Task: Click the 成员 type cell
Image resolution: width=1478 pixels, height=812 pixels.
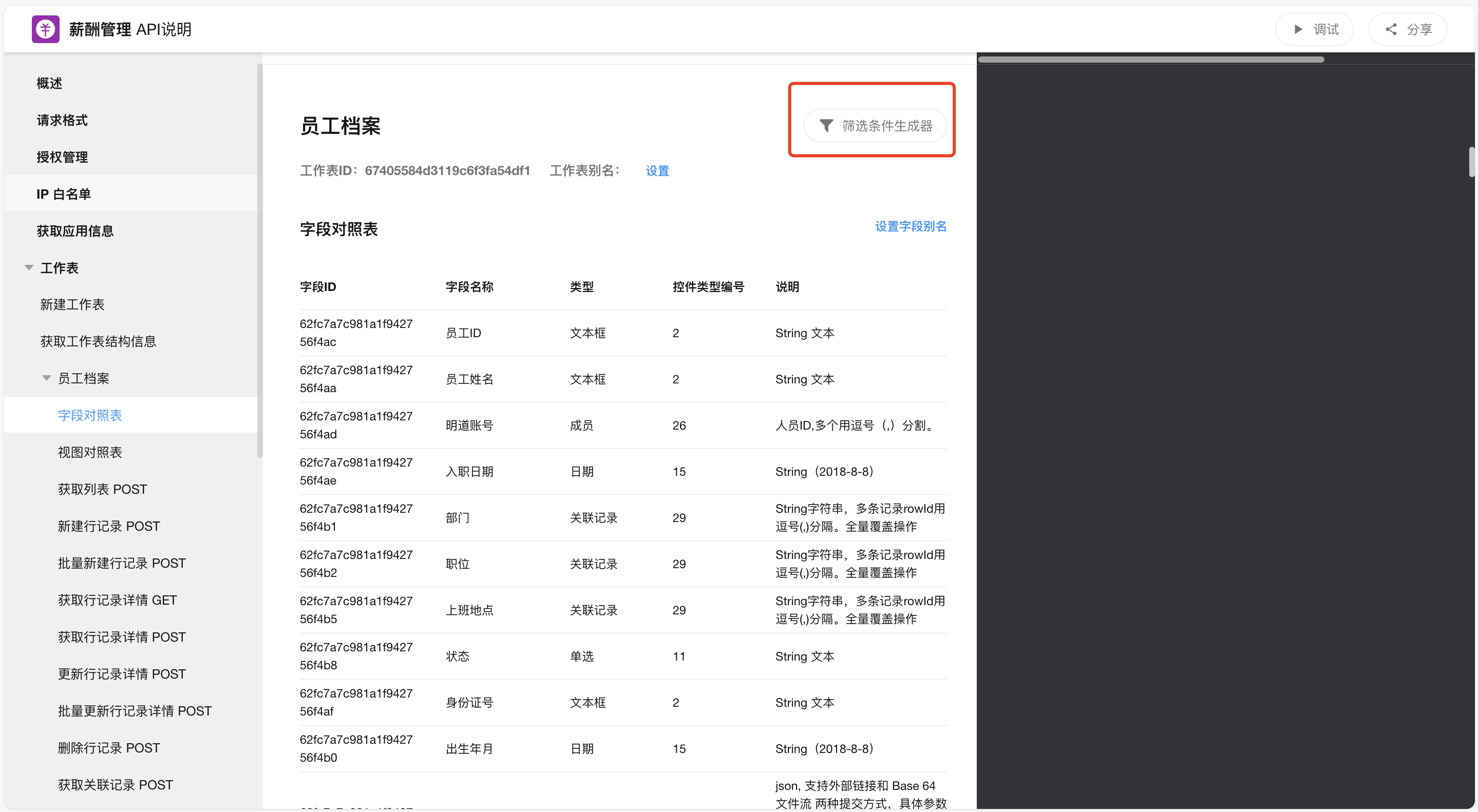Action: [x=581, y=426]
